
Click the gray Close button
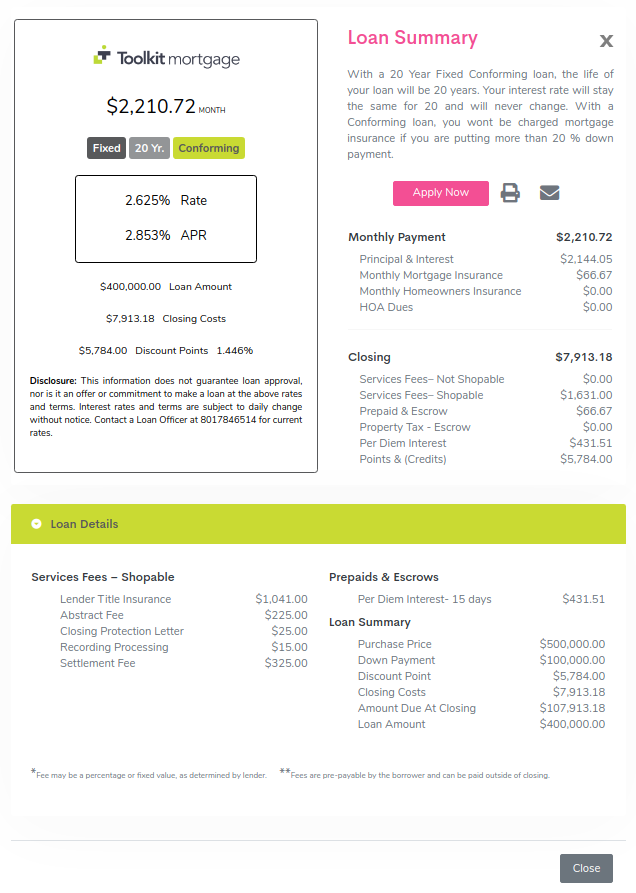(586, 868)
